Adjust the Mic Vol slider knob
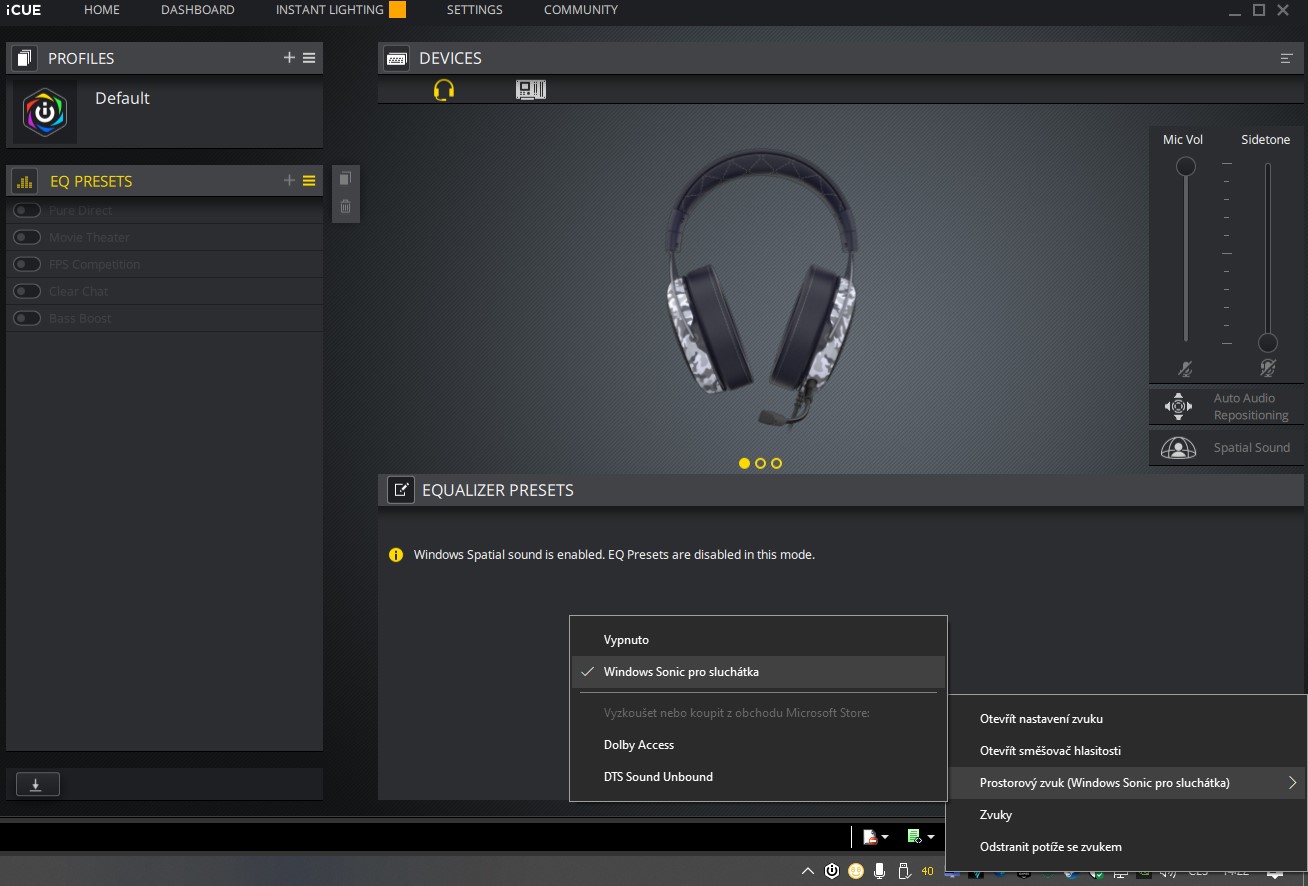This screenshot has width=1308, height=886. pyautogui.click(x=1186, y=167)
